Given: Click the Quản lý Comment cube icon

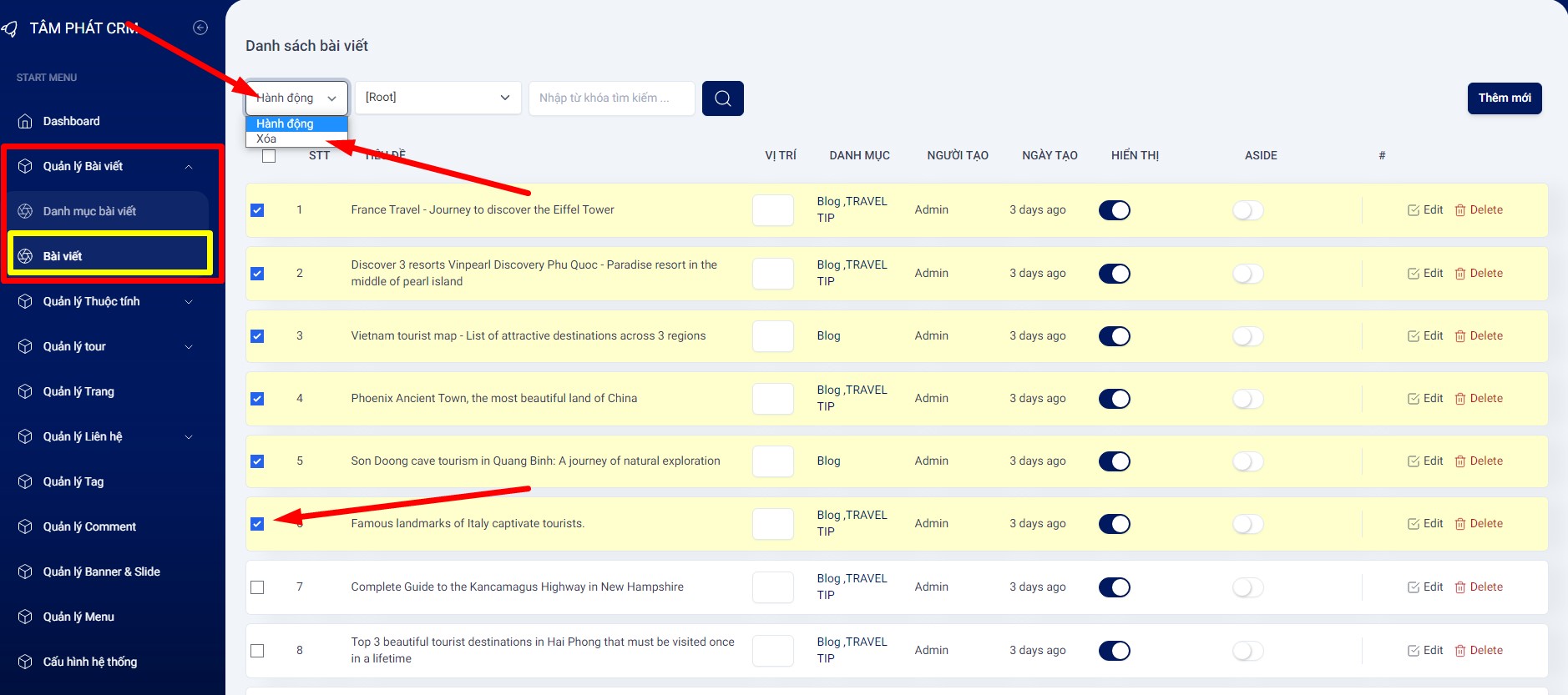Looking at the screenshot, I should coord(25,526).
